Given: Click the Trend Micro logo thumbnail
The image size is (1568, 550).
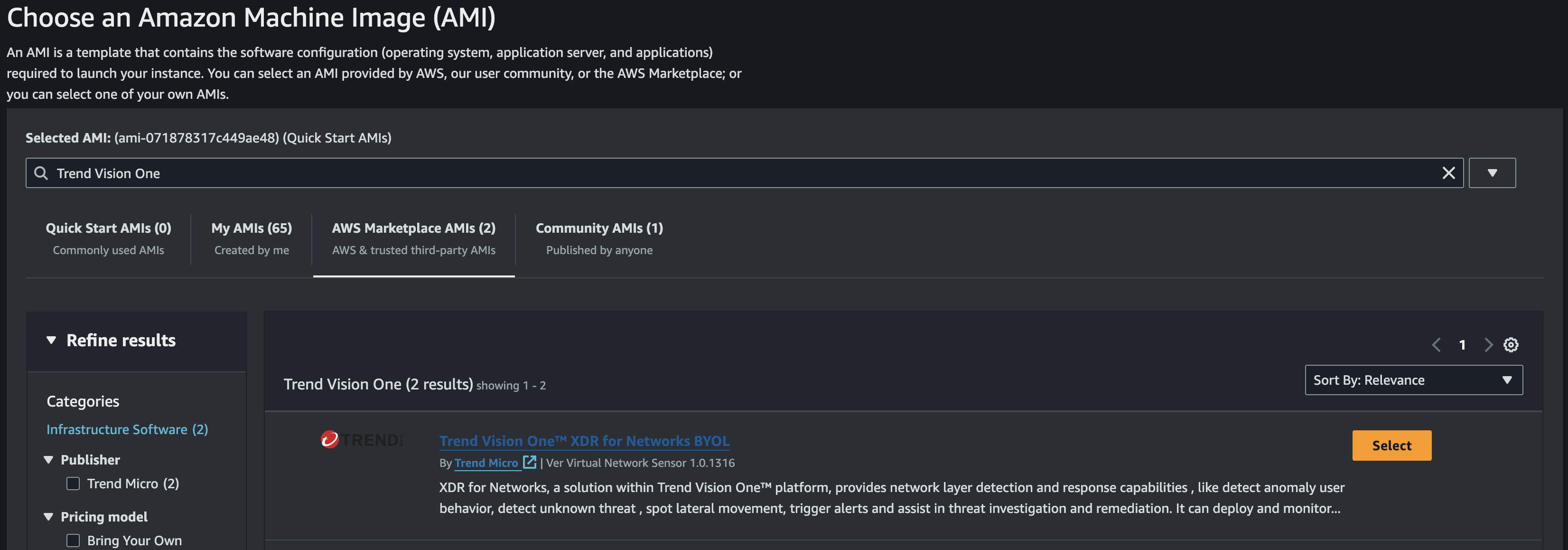Looking at the screenshot, I should [362, 439].
